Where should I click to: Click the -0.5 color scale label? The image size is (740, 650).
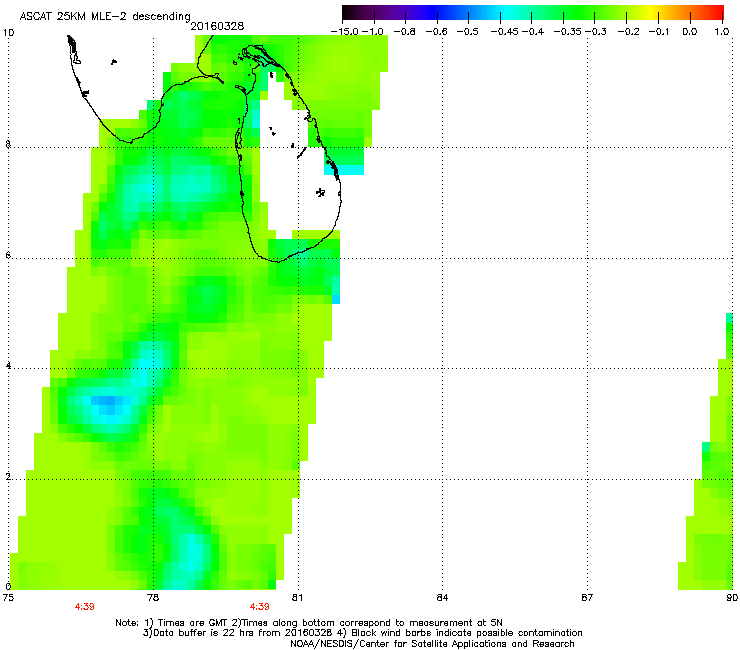point(468,32)
